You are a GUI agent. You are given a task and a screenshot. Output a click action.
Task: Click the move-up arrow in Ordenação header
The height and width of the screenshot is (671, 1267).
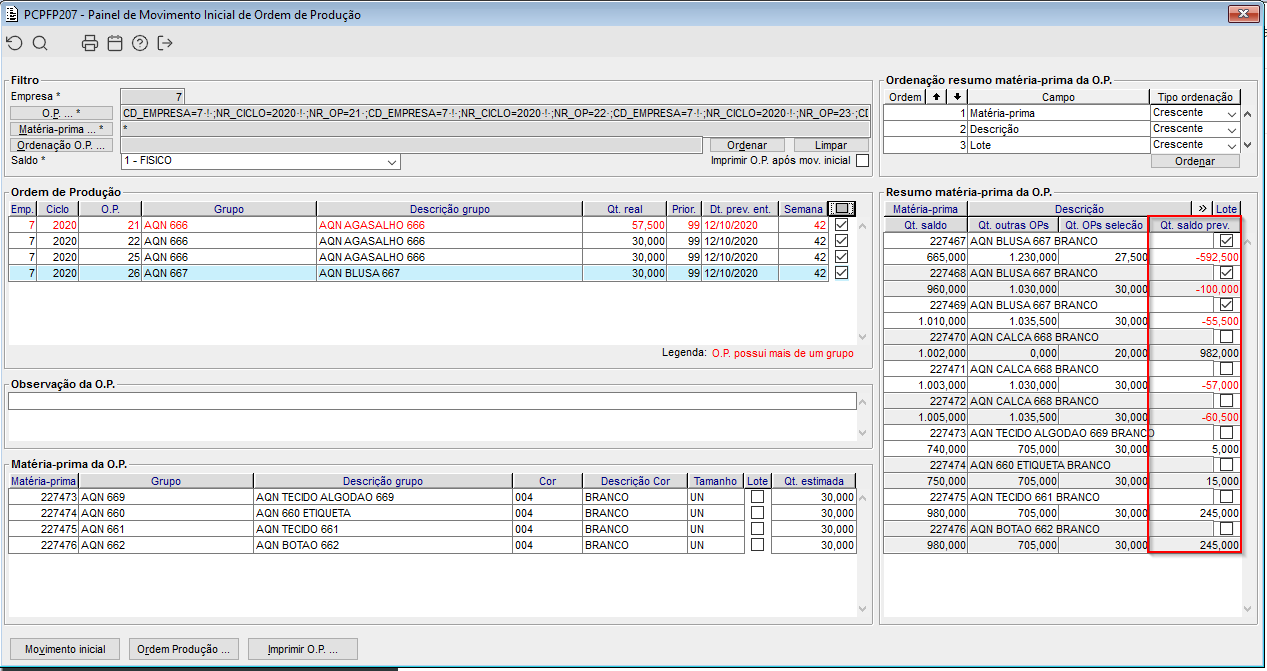[936, 97]
